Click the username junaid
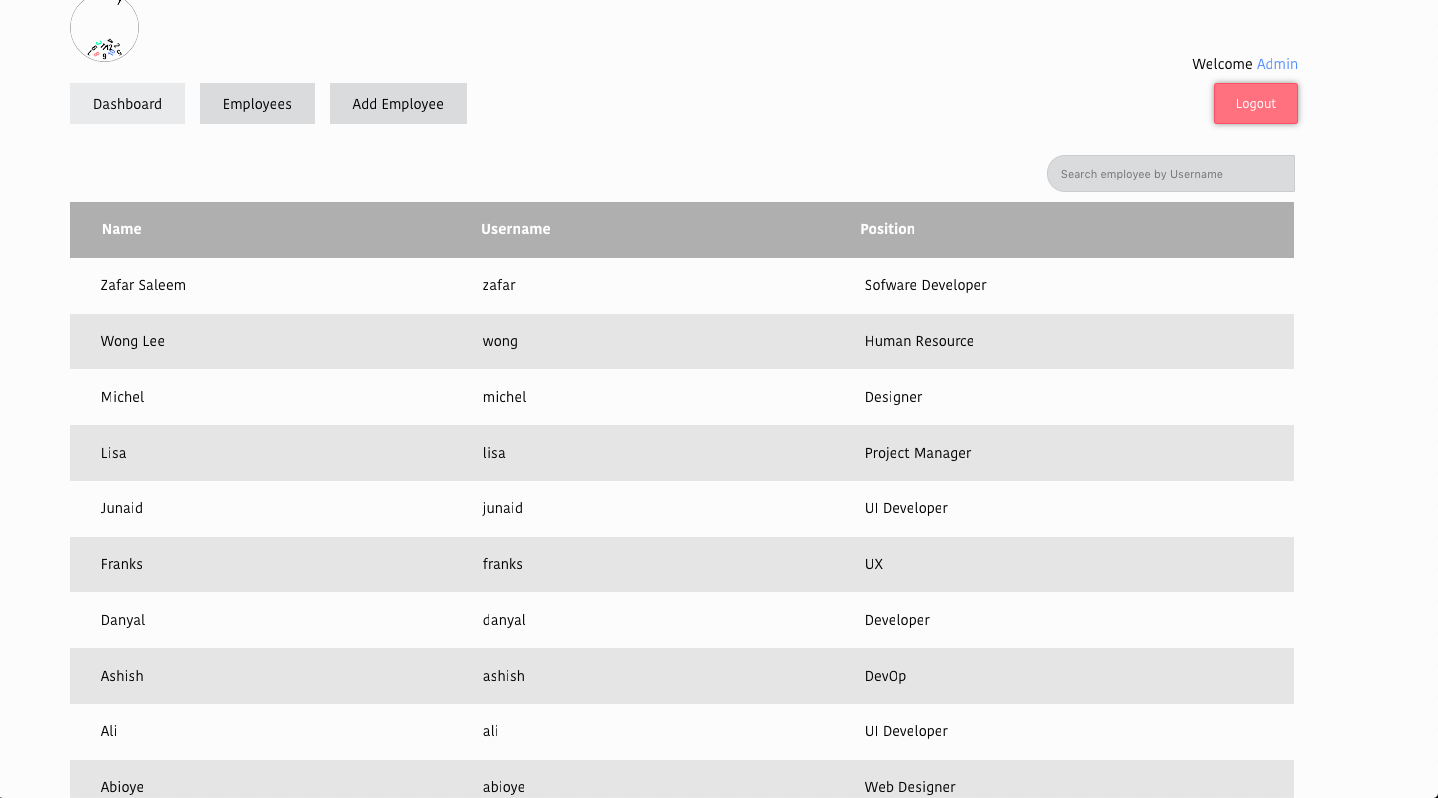Image resolution: width=1438 pixels, height=798 pixels. 502,508
